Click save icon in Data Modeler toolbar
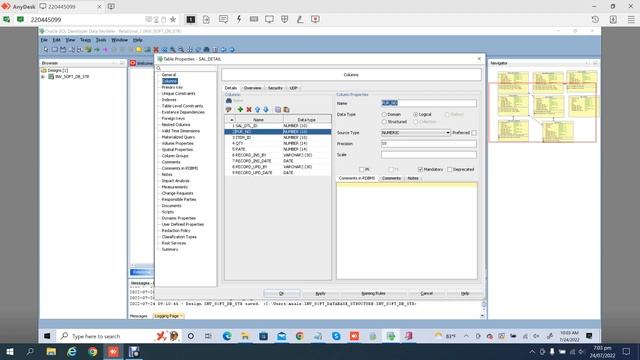This screenshot has height=360, width=640. click(63, 49)
